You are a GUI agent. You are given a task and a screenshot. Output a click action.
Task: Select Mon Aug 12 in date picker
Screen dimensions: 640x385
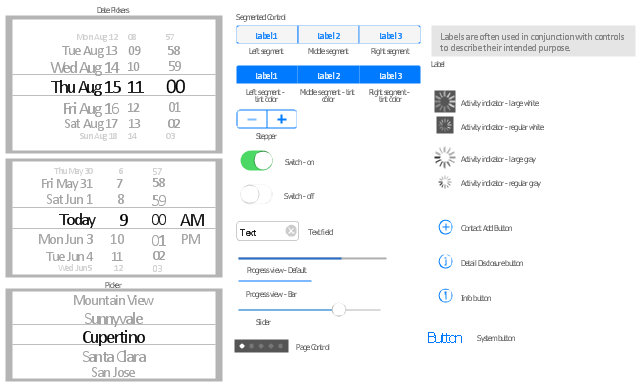coord(97,37)
